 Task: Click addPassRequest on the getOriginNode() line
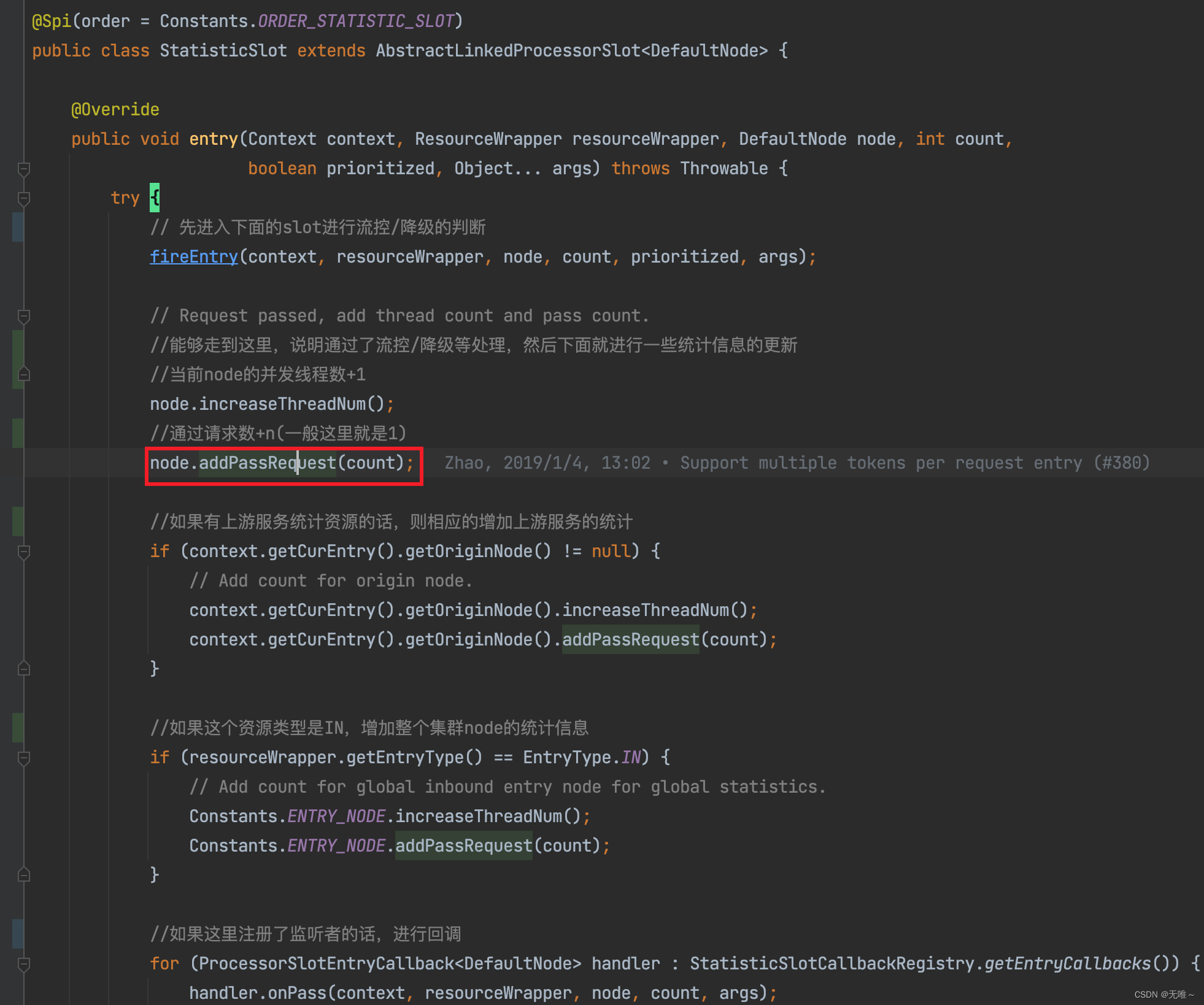(x=631, y=639)
